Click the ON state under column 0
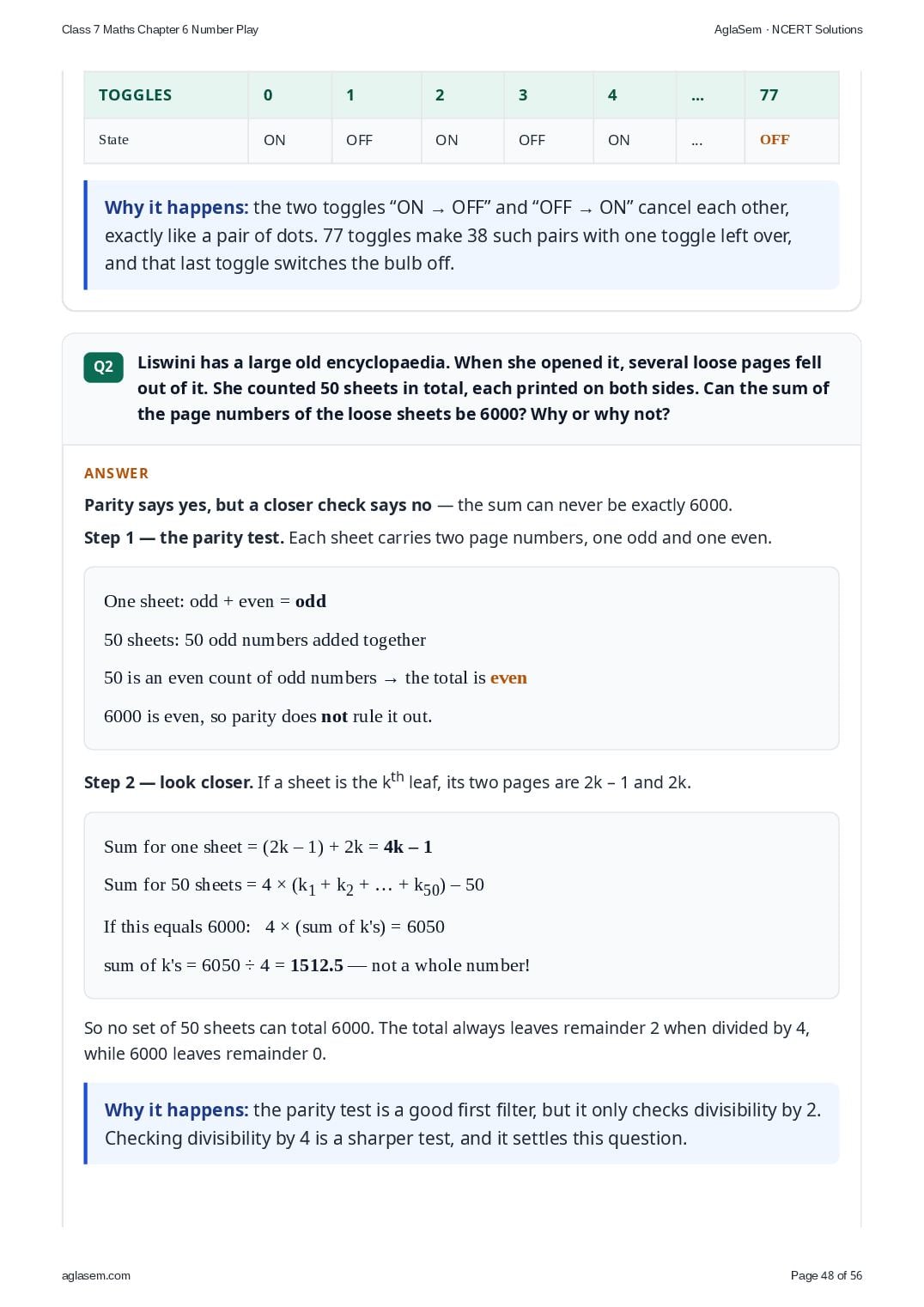This screenshot has width=924, height=1307. [275, 140]
